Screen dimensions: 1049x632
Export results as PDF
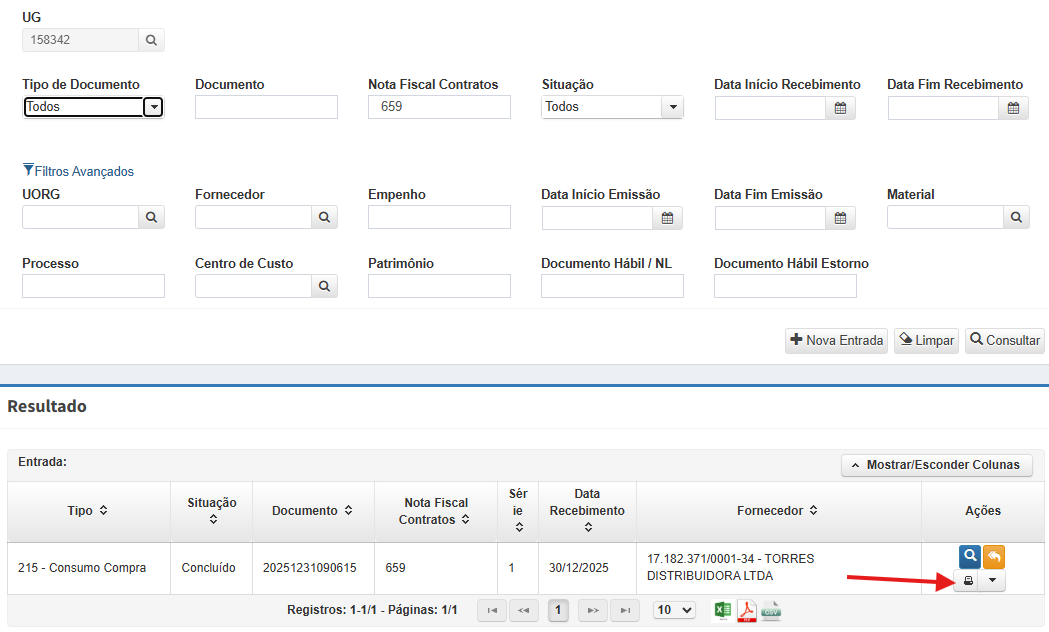tap(746, 610)
